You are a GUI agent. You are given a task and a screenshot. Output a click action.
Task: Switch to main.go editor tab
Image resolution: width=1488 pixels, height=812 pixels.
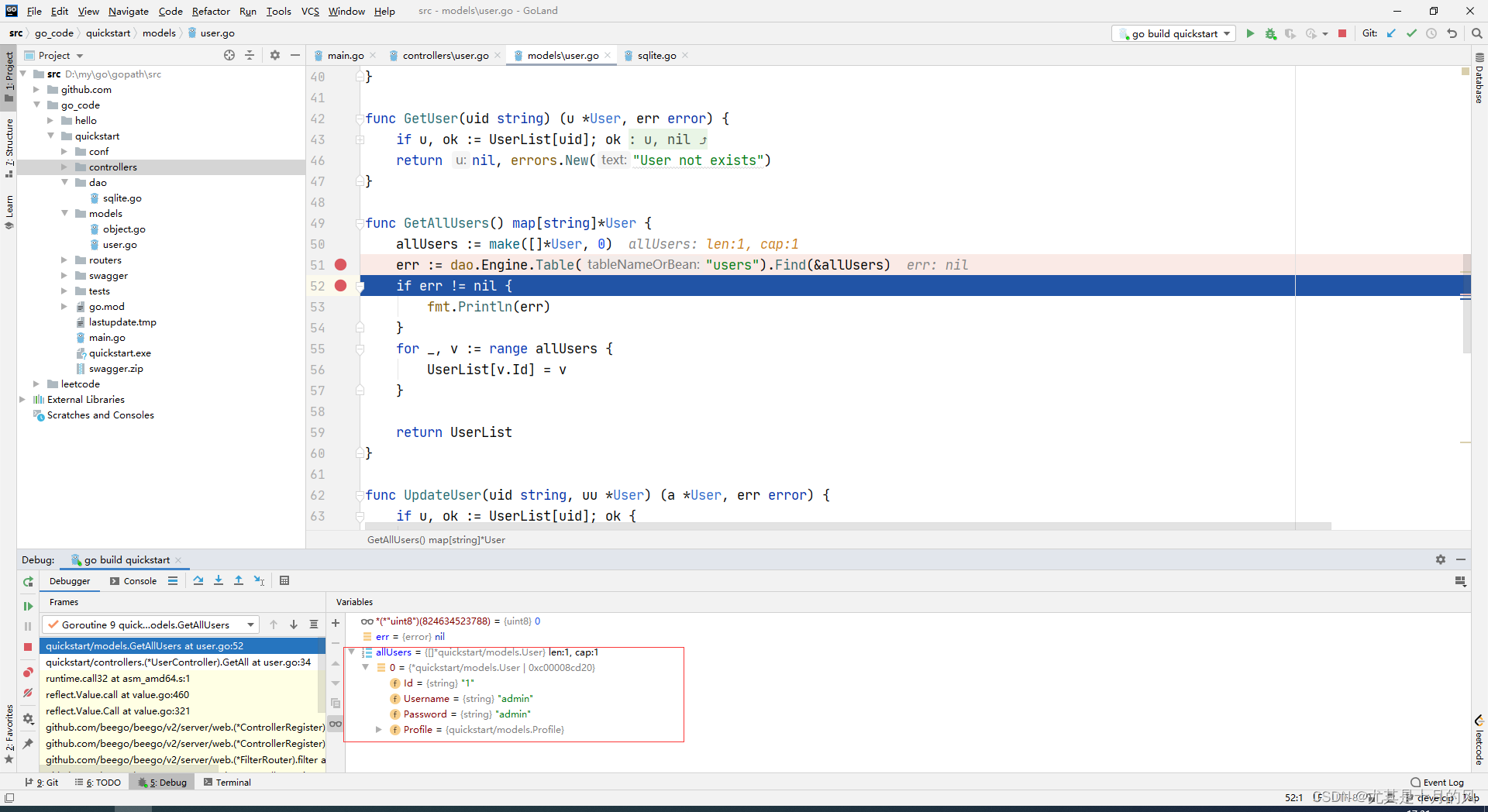pyautogui.click(x=345, y=55)
